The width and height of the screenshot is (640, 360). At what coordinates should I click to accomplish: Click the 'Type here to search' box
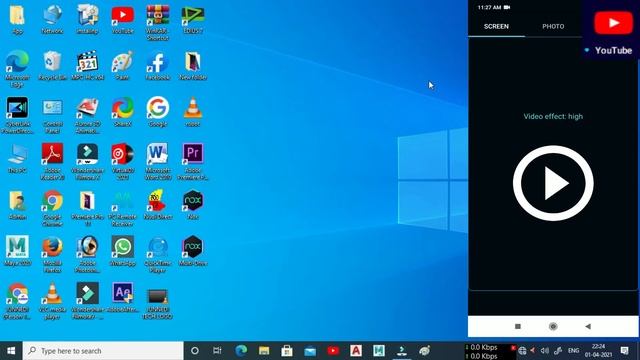(x=103, y=351)
